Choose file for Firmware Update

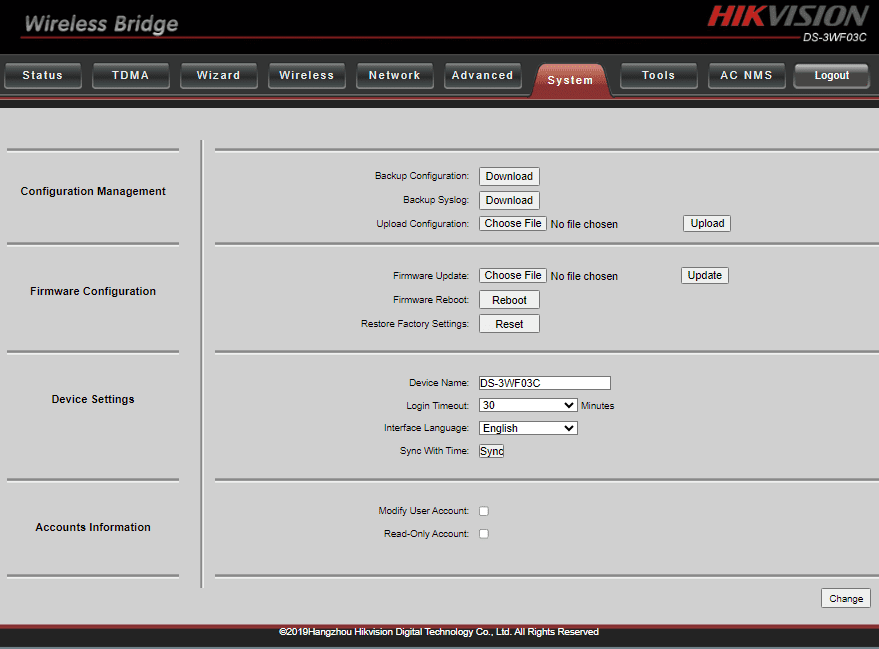513,276
